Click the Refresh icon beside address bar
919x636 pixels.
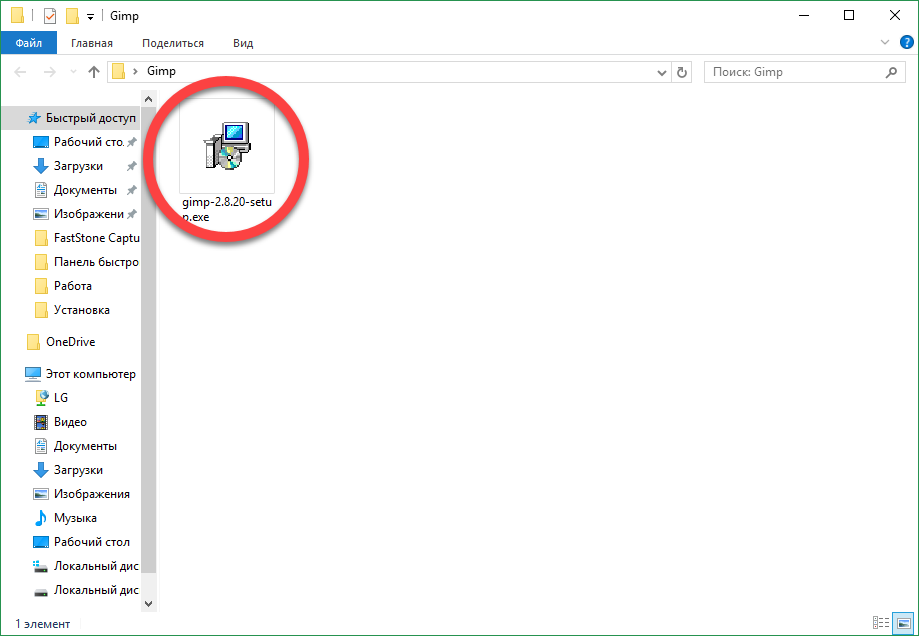[683, 72]
